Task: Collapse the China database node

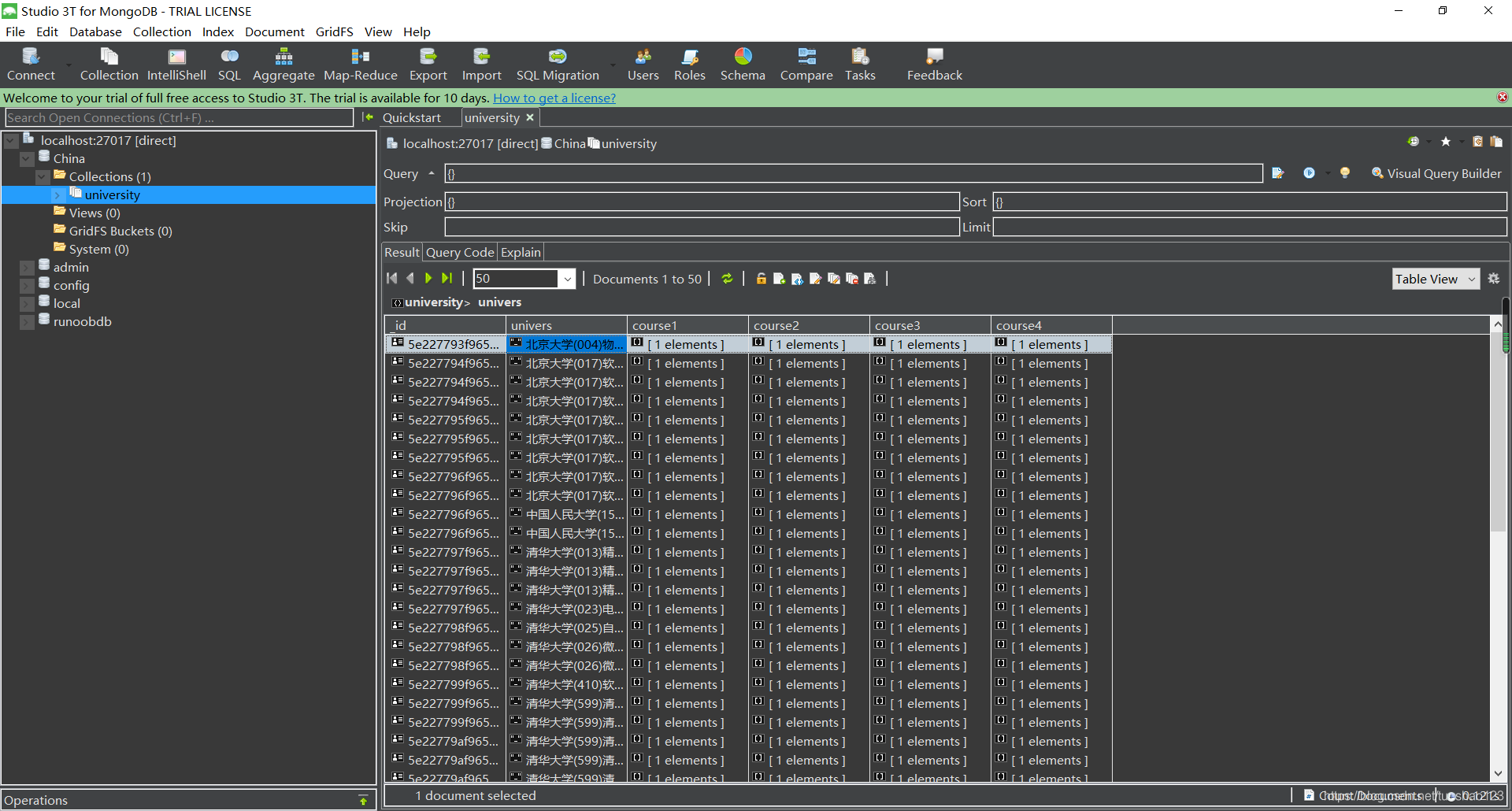Action: (x=27, y=159)
